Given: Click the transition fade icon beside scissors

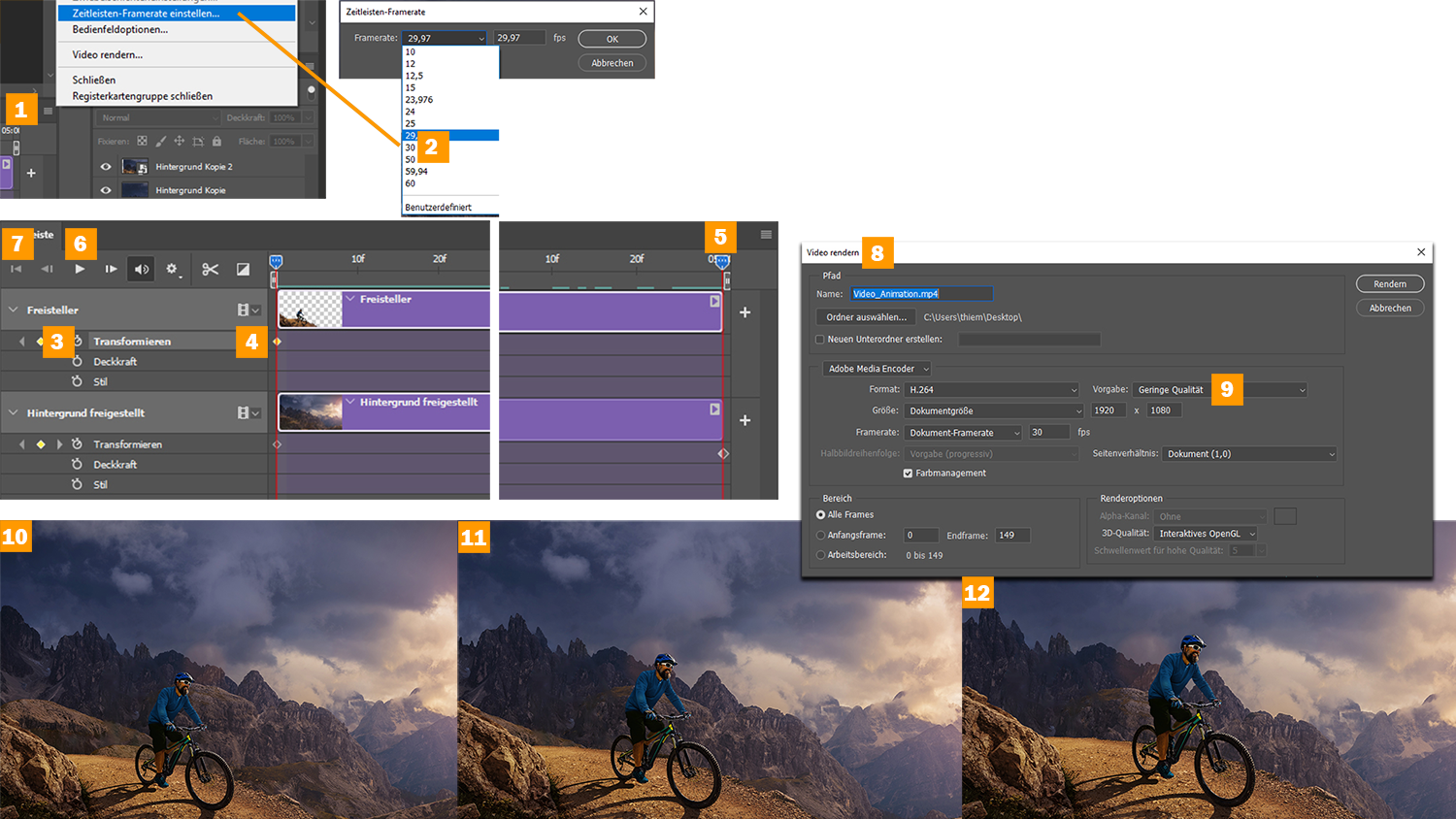Looking at the screenshot, I should point(243,269).
